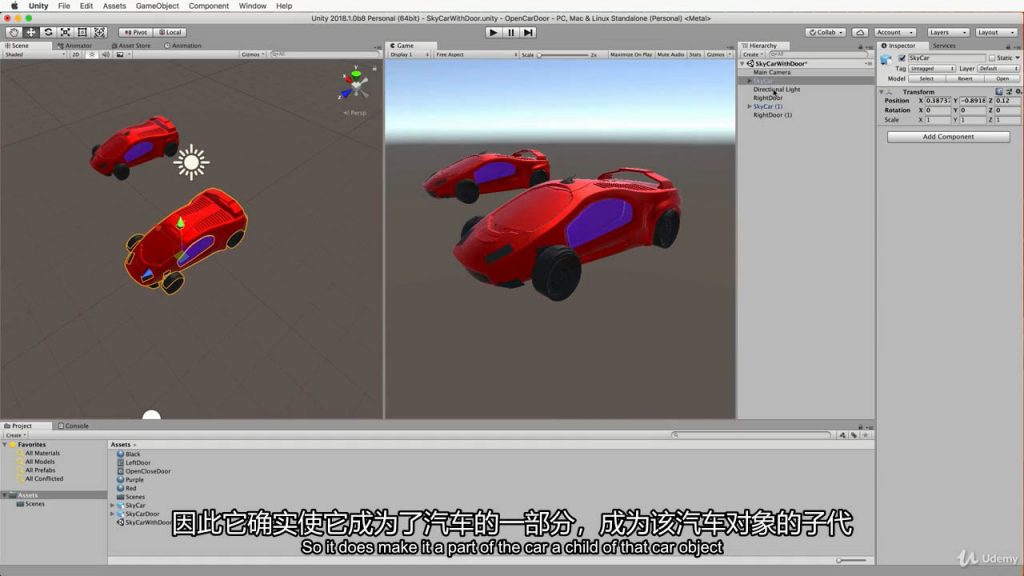Screen dimensions: 1024x576
Task: Expand the SkyCarDoor asset
Action: click(x=112, y=514)
